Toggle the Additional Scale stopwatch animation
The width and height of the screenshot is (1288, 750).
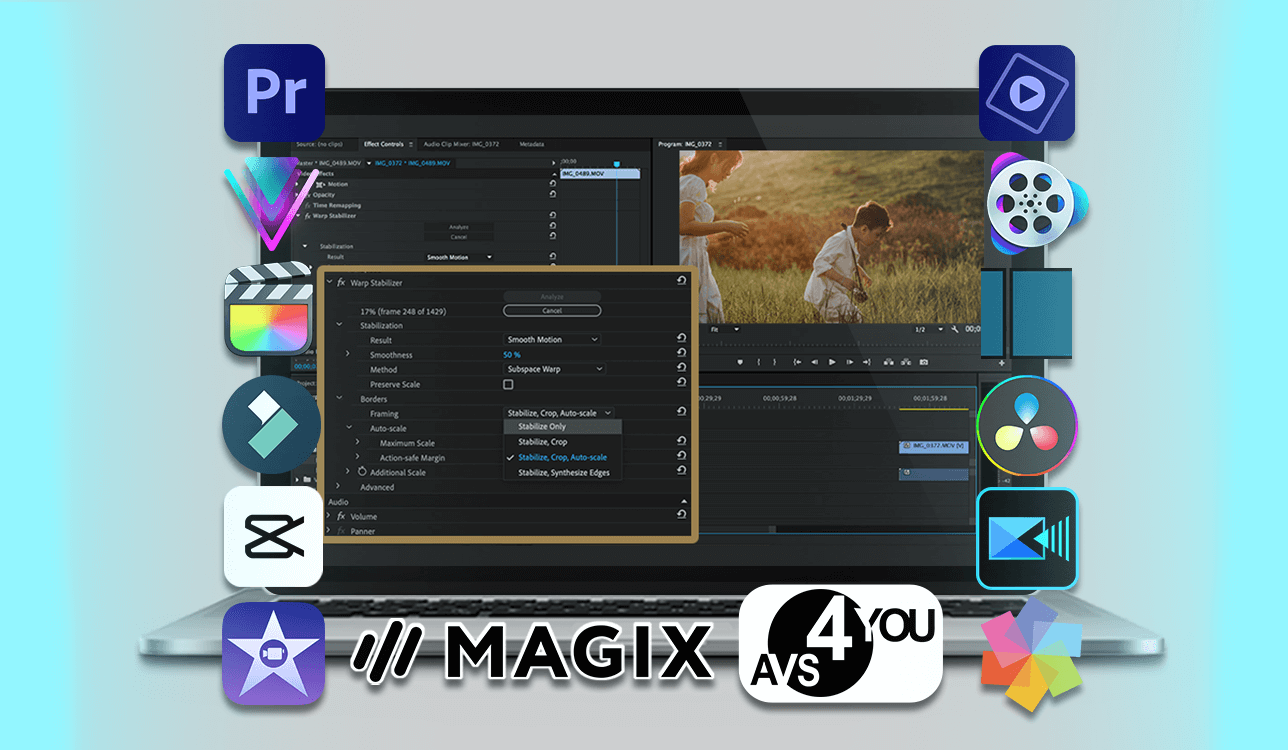(x=362, y=471)
